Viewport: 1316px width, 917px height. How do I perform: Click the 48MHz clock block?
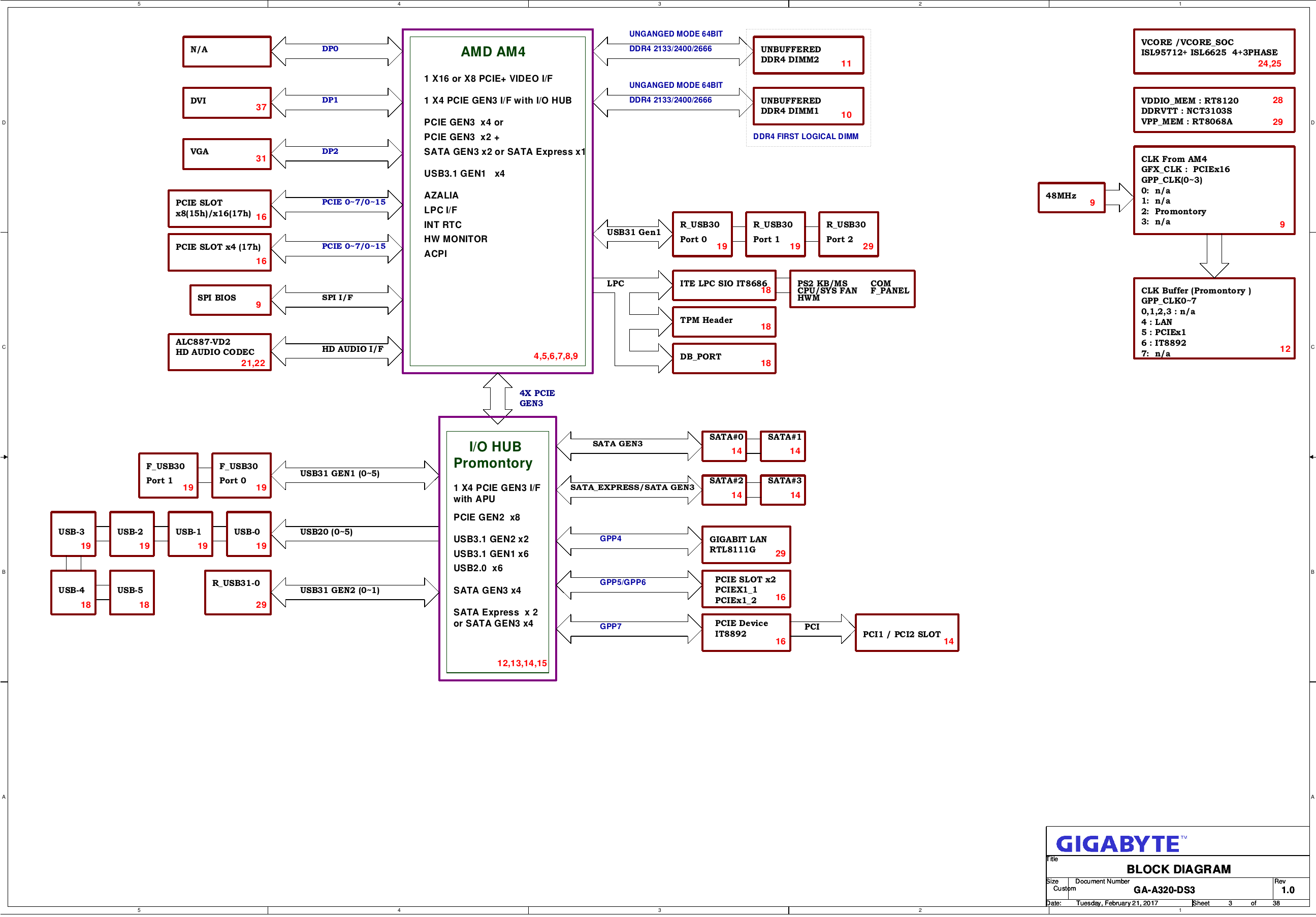(1071, 198)
